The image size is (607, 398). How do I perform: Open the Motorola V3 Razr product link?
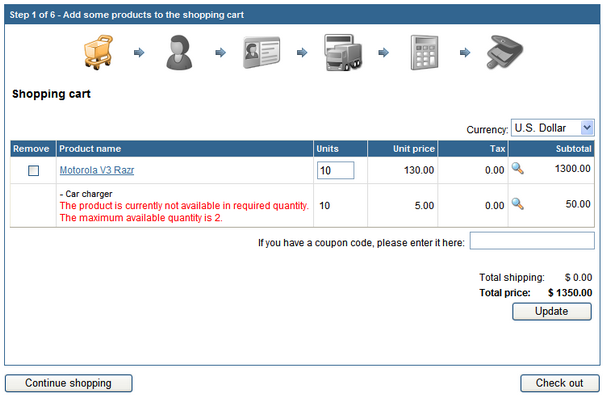[x=97, y=170]
